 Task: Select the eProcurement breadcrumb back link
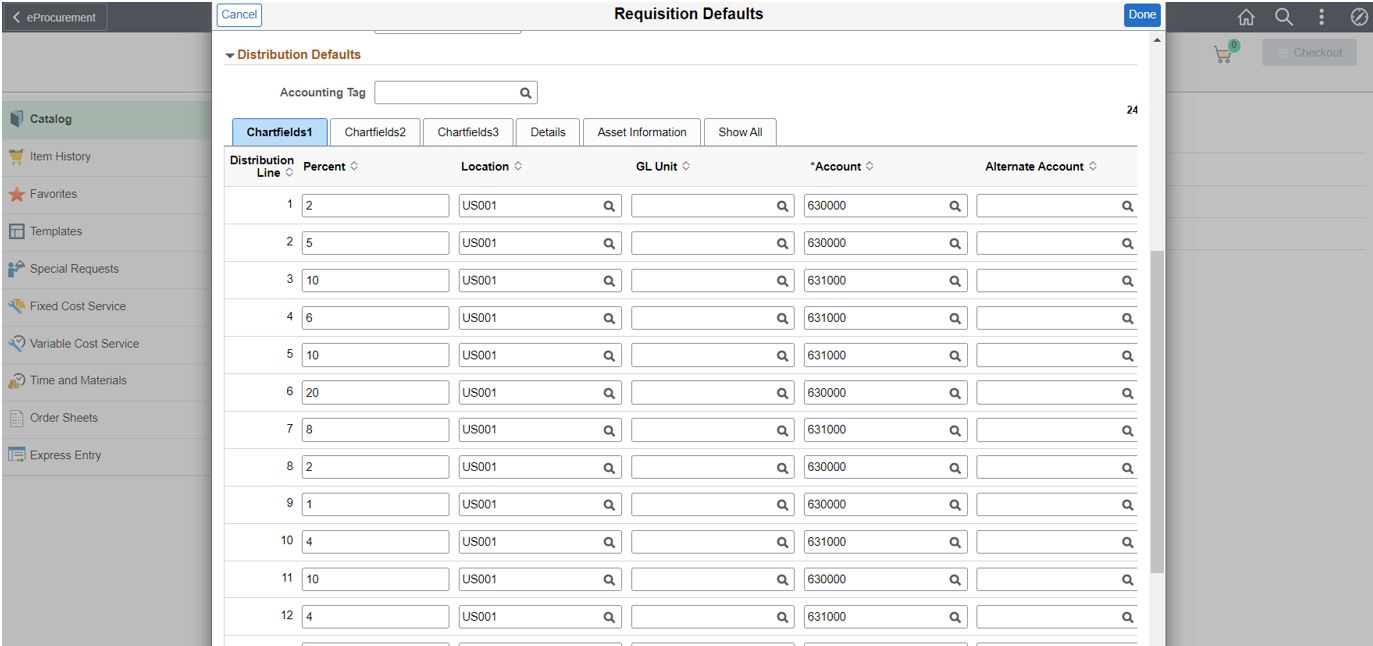pyautogui.click(x=55, y=17)
